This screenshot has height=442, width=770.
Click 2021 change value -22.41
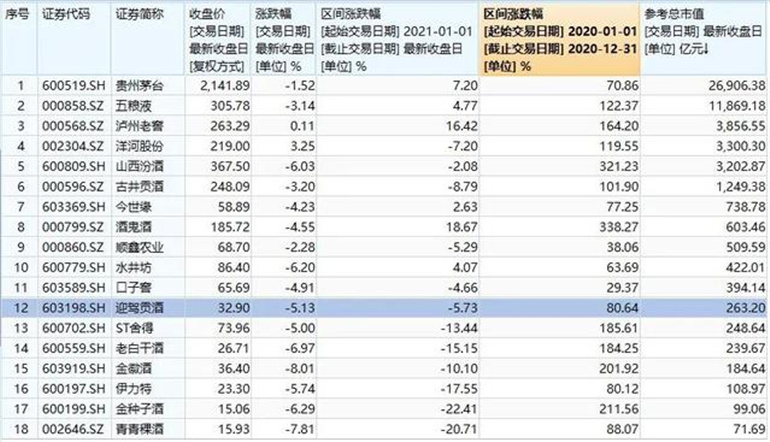coord(459,409)
